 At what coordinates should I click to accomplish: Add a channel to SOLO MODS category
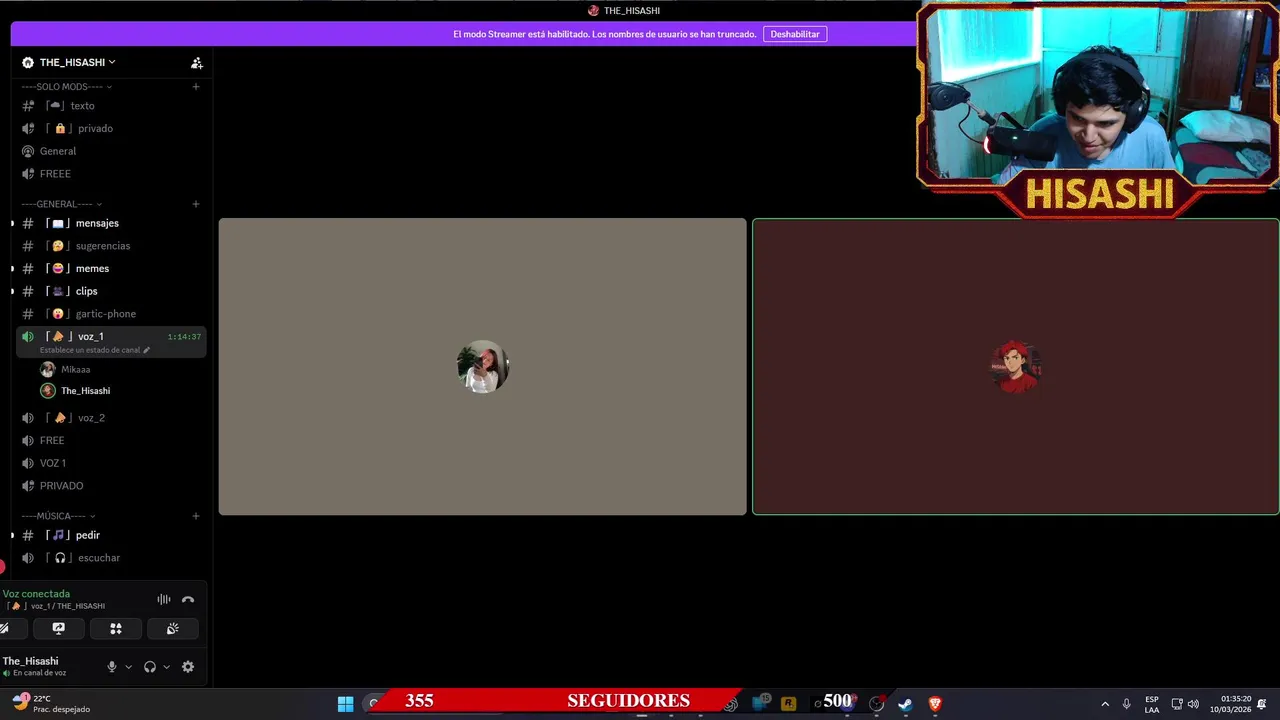[196, 87]
